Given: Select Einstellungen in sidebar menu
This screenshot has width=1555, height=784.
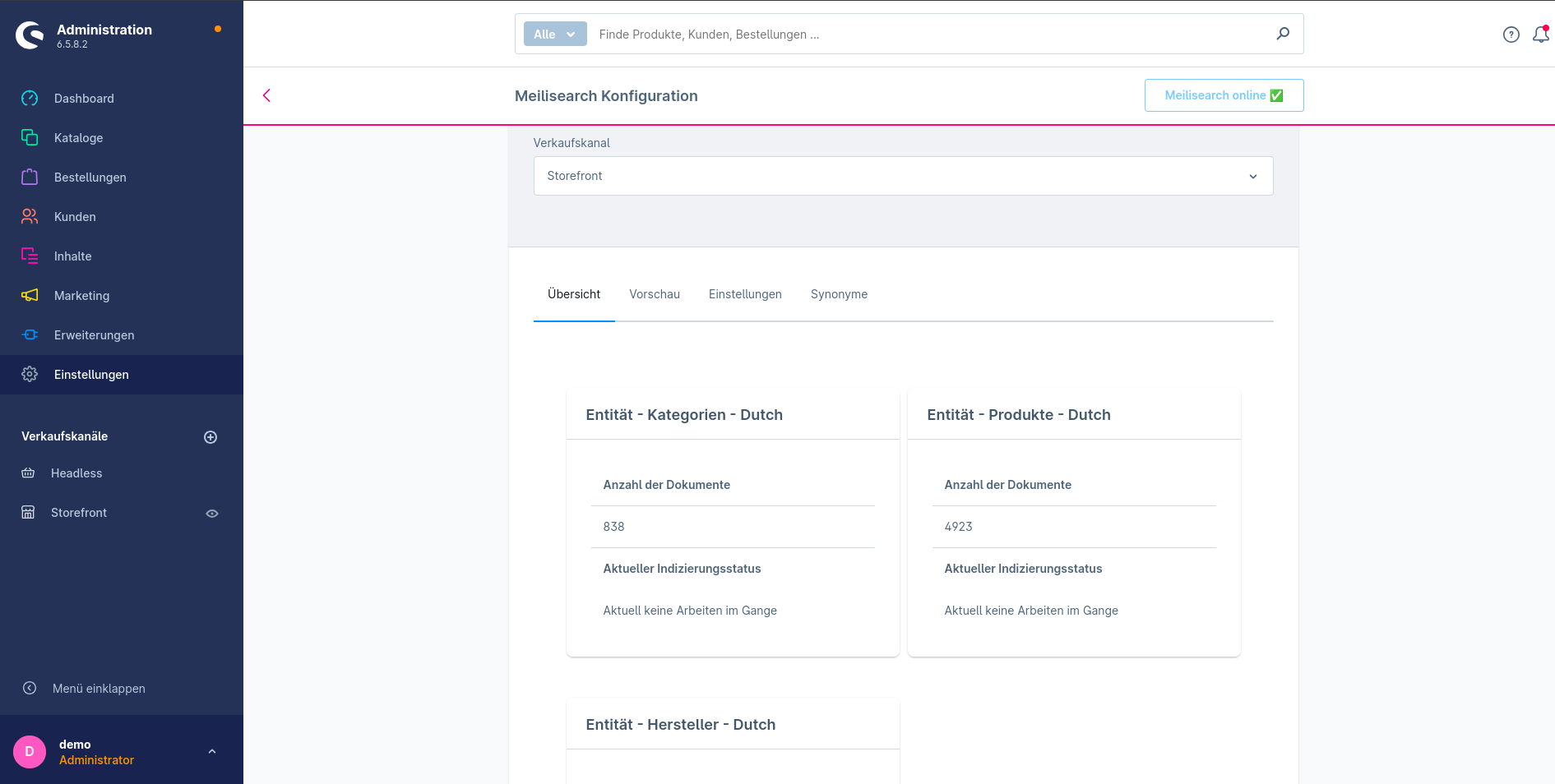Looking at the screenshot, I should [122, 375].
